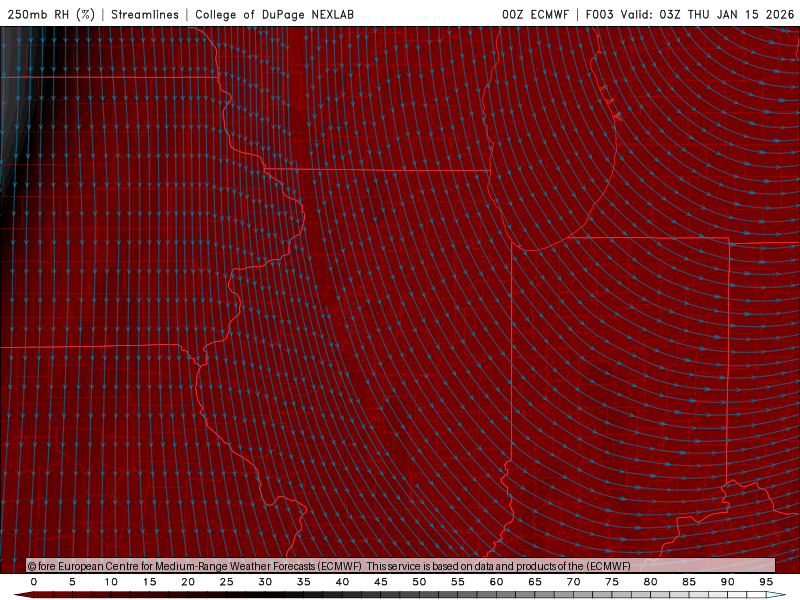Click the color scale value 35
Viewport: 800px width, 600px height.
click(304, 582)
